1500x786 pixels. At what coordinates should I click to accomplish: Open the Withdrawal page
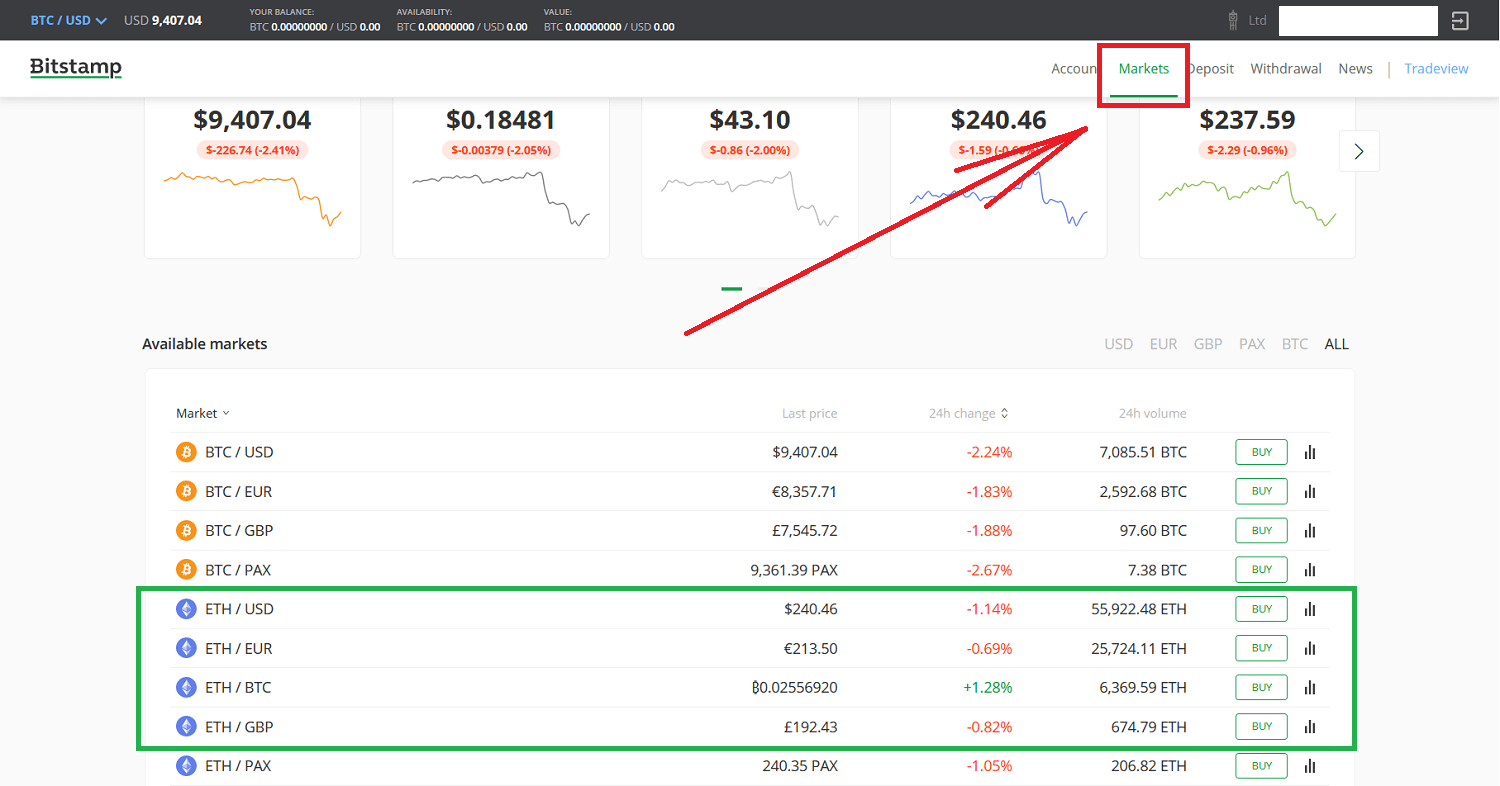pyautogui.click(x=1286, y=69)
